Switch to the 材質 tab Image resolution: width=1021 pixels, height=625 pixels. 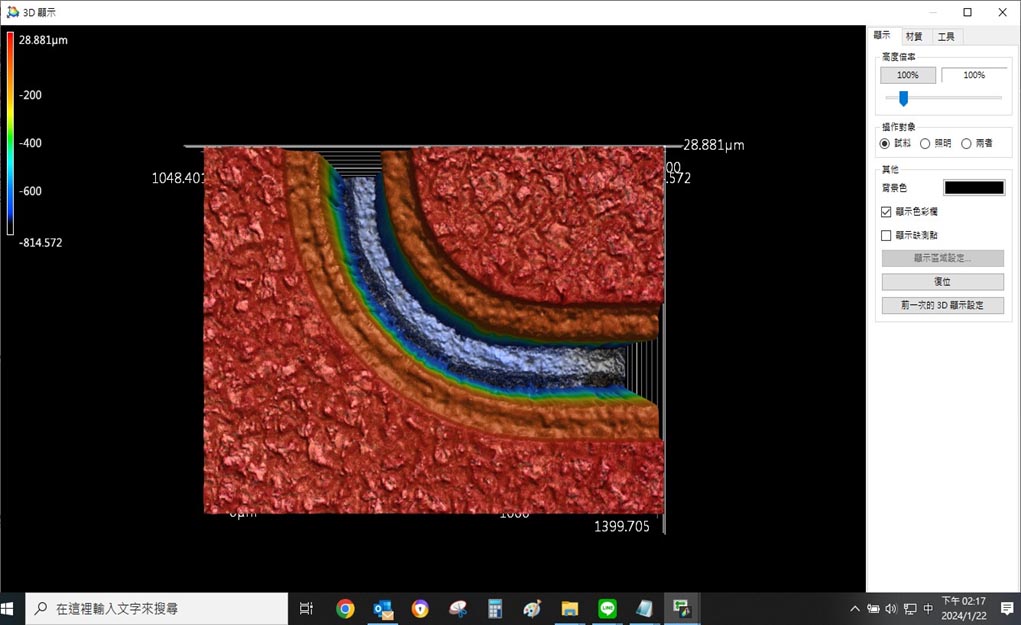pyautogui.click(x=913, y=36)
